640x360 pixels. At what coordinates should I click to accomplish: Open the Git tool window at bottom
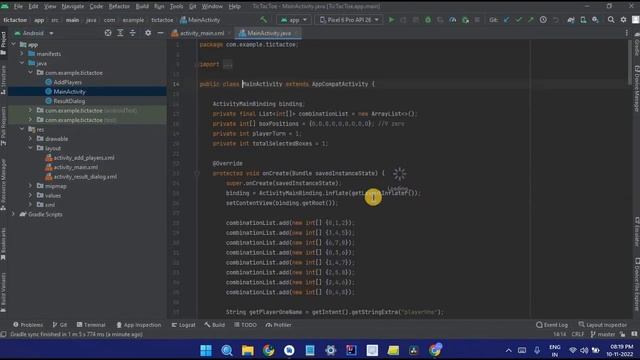(60, 325)
